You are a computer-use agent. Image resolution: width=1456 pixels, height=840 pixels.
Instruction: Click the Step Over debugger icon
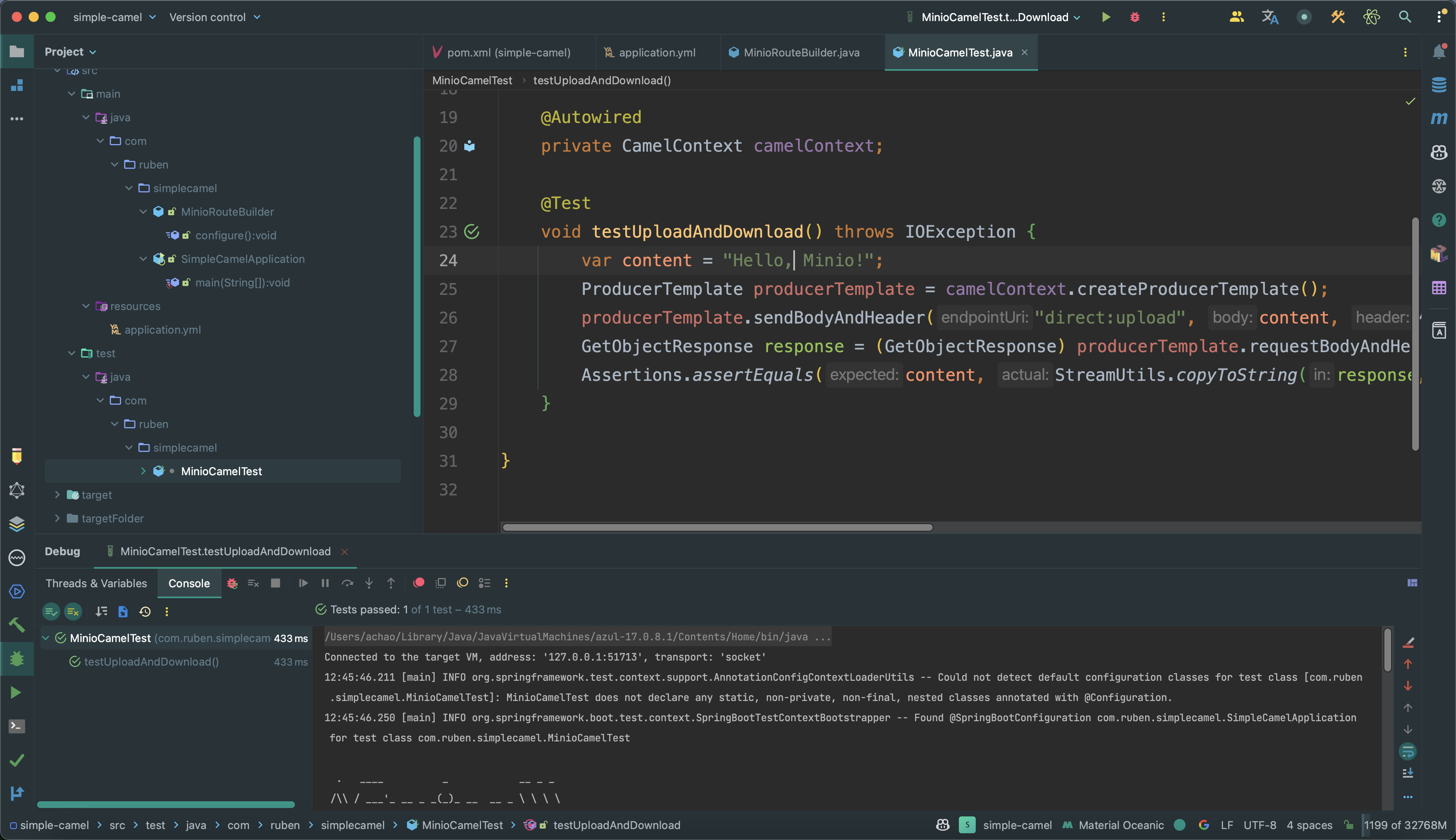point(347,583)
